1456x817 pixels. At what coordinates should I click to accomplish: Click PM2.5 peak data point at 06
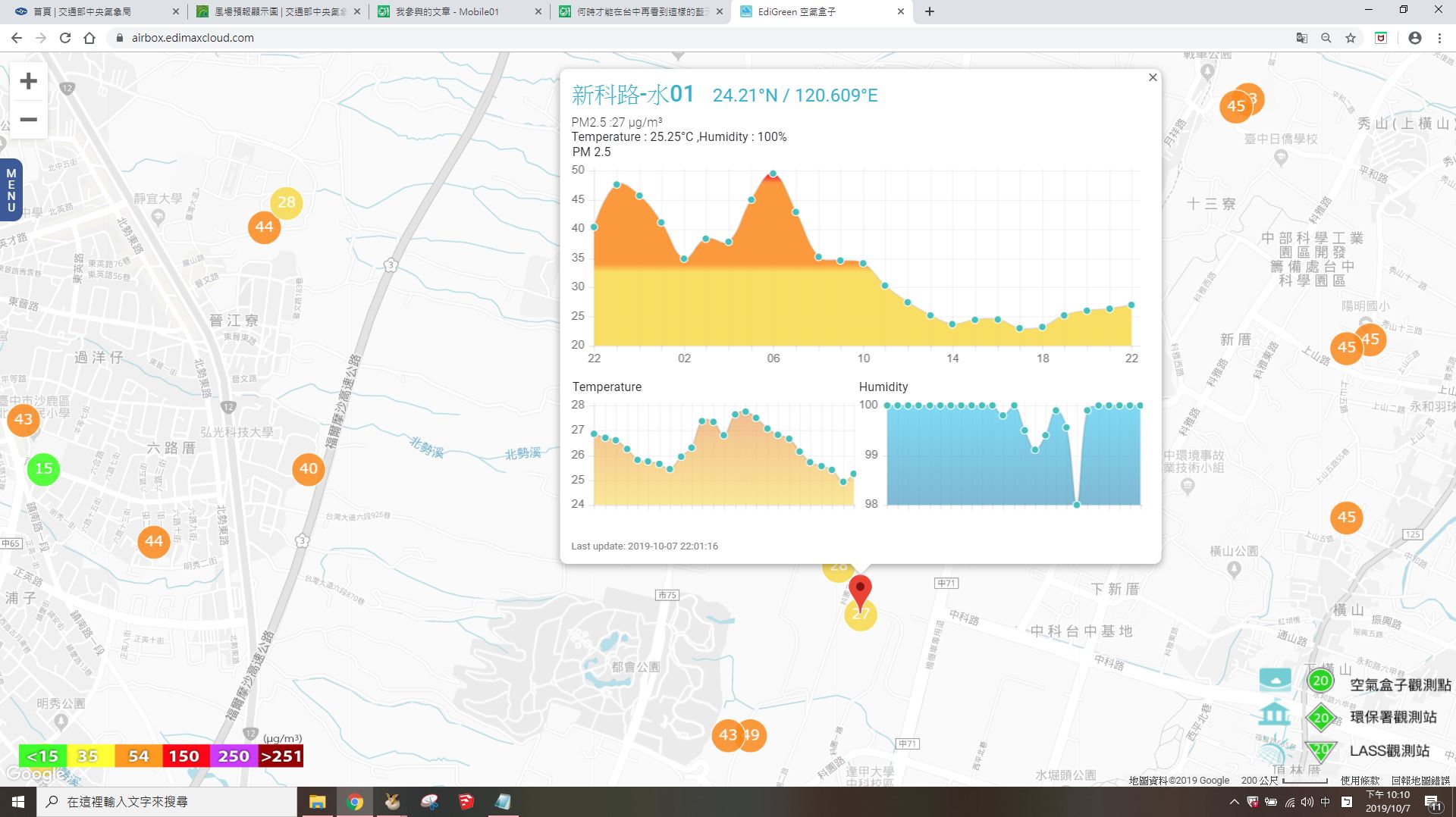773,174
